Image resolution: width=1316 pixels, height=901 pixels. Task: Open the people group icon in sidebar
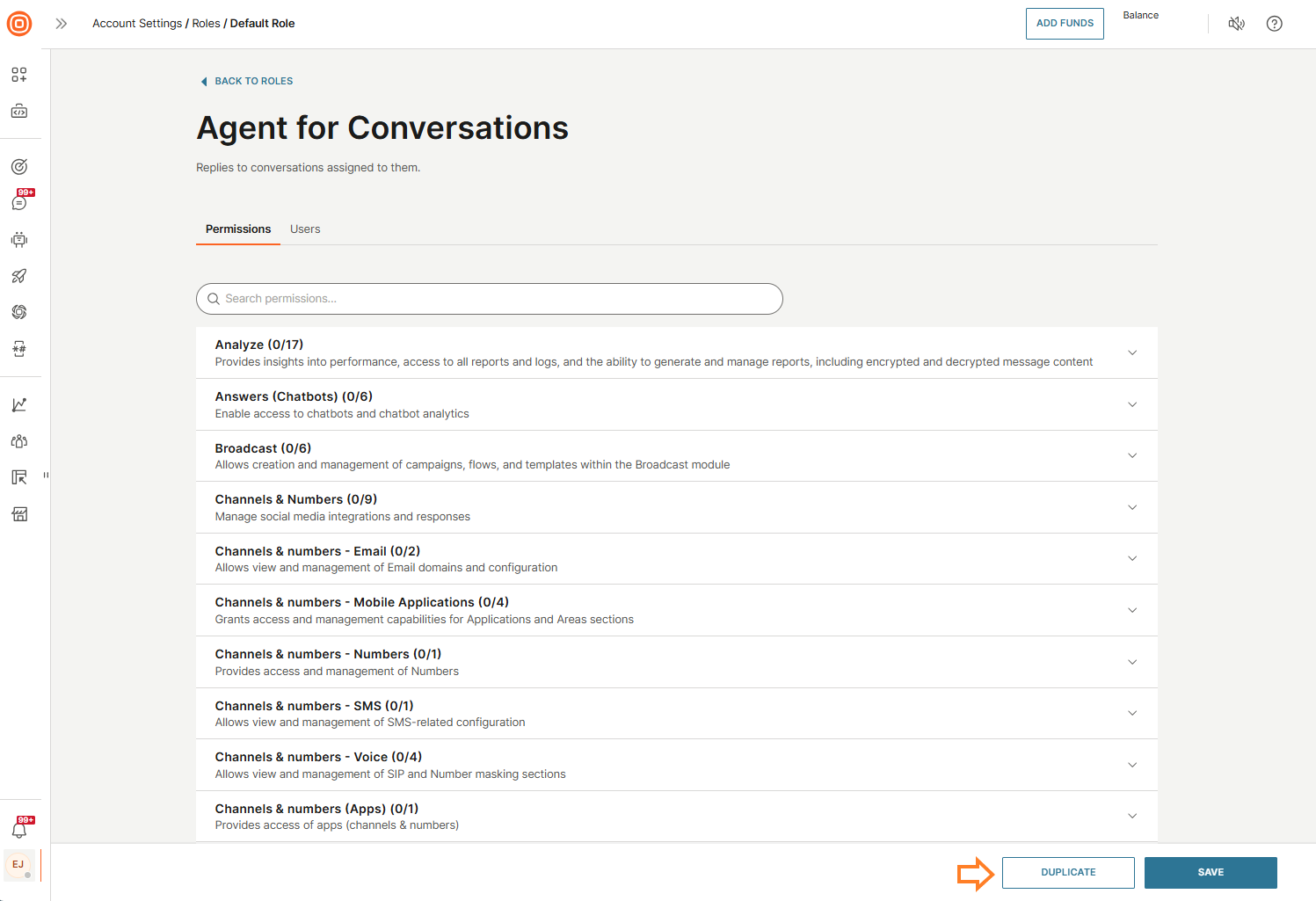[19, 441]
